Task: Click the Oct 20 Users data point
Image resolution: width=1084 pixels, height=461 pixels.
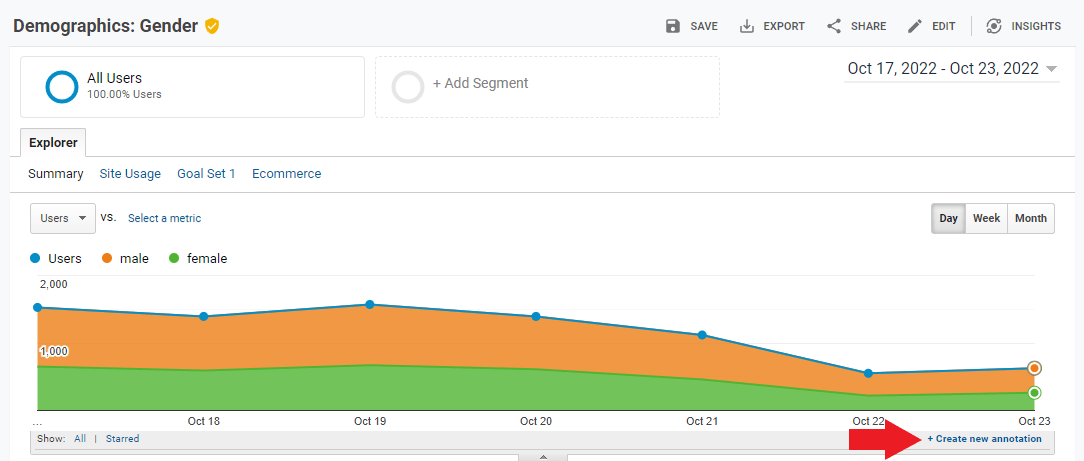Action: tap(536, 317)
